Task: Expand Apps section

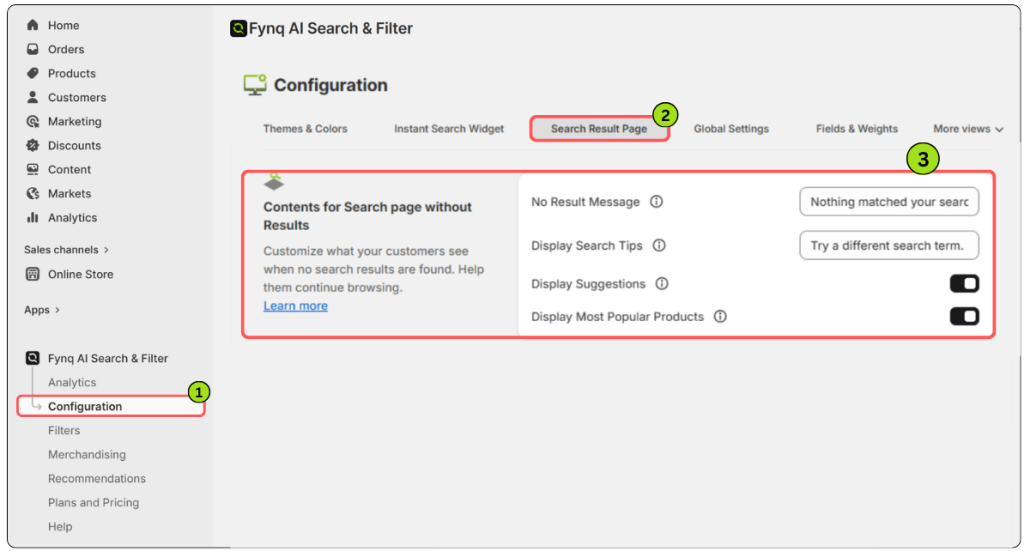Action: click(x=42, y=309)
